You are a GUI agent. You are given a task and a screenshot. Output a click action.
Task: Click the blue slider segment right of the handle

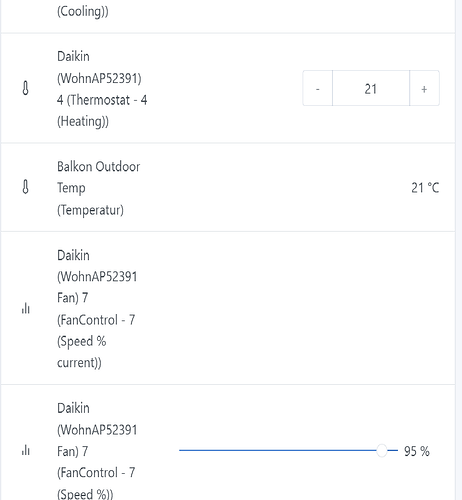pos(393,451)
